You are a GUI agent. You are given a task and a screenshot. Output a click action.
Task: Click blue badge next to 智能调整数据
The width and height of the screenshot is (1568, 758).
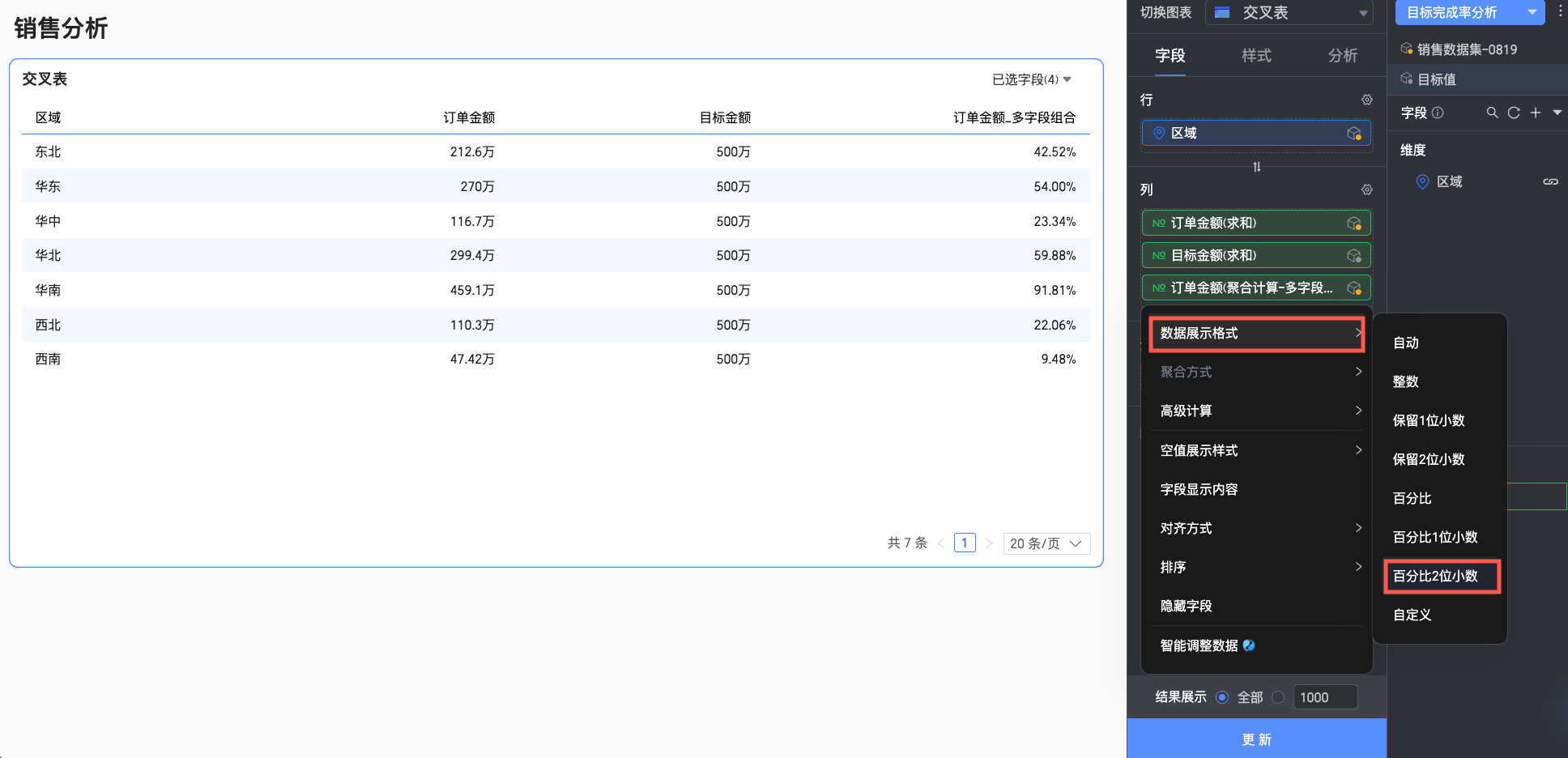1249,645
